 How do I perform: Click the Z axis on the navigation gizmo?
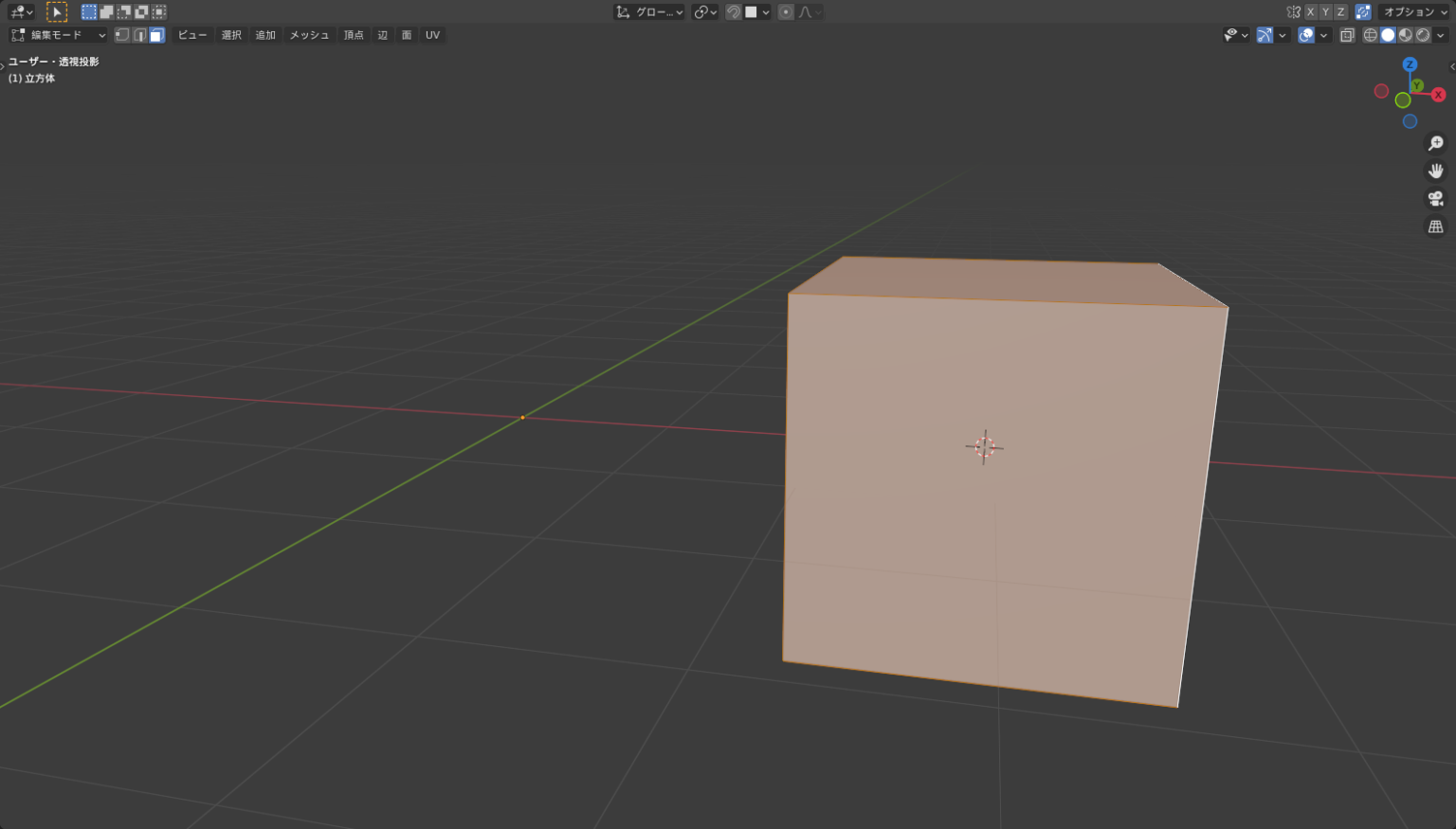click(1410, 65)
